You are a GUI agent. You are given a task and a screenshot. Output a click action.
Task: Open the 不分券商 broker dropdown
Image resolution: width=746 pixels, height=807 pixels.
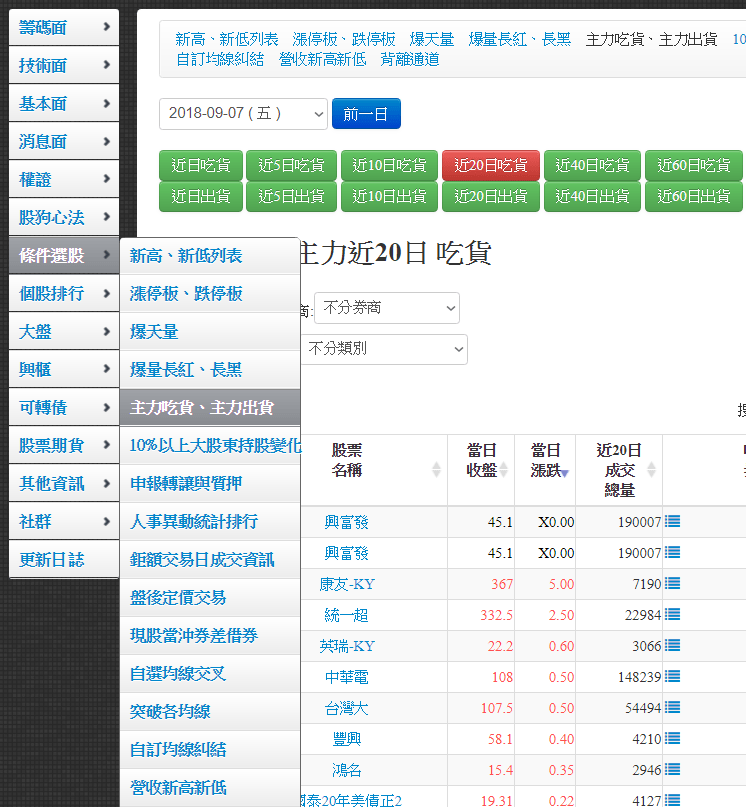386,308
